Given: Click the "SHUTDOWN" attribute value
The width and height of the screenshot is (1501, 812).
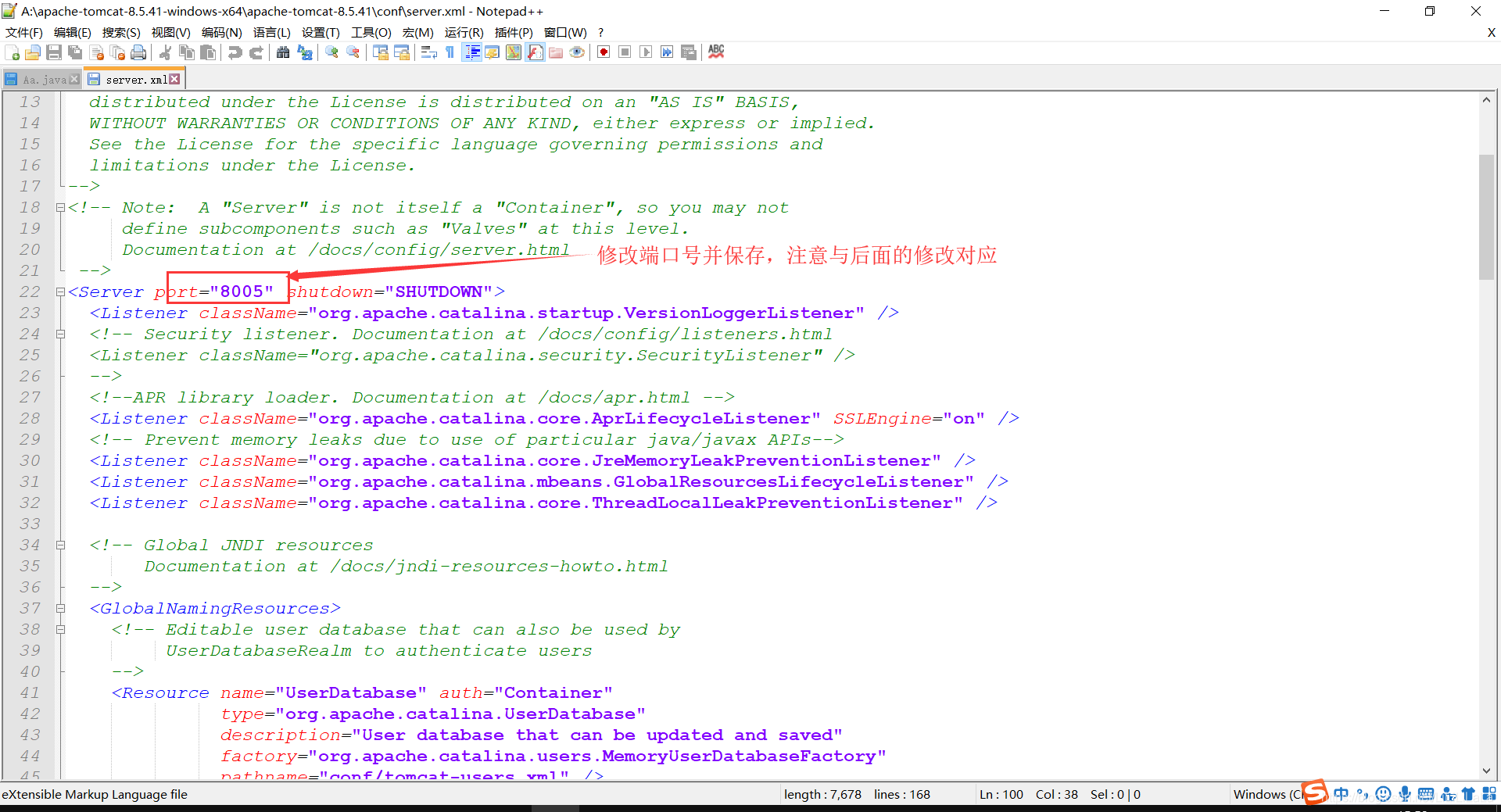Looking at the screenshot, I should tap(439, 292).
